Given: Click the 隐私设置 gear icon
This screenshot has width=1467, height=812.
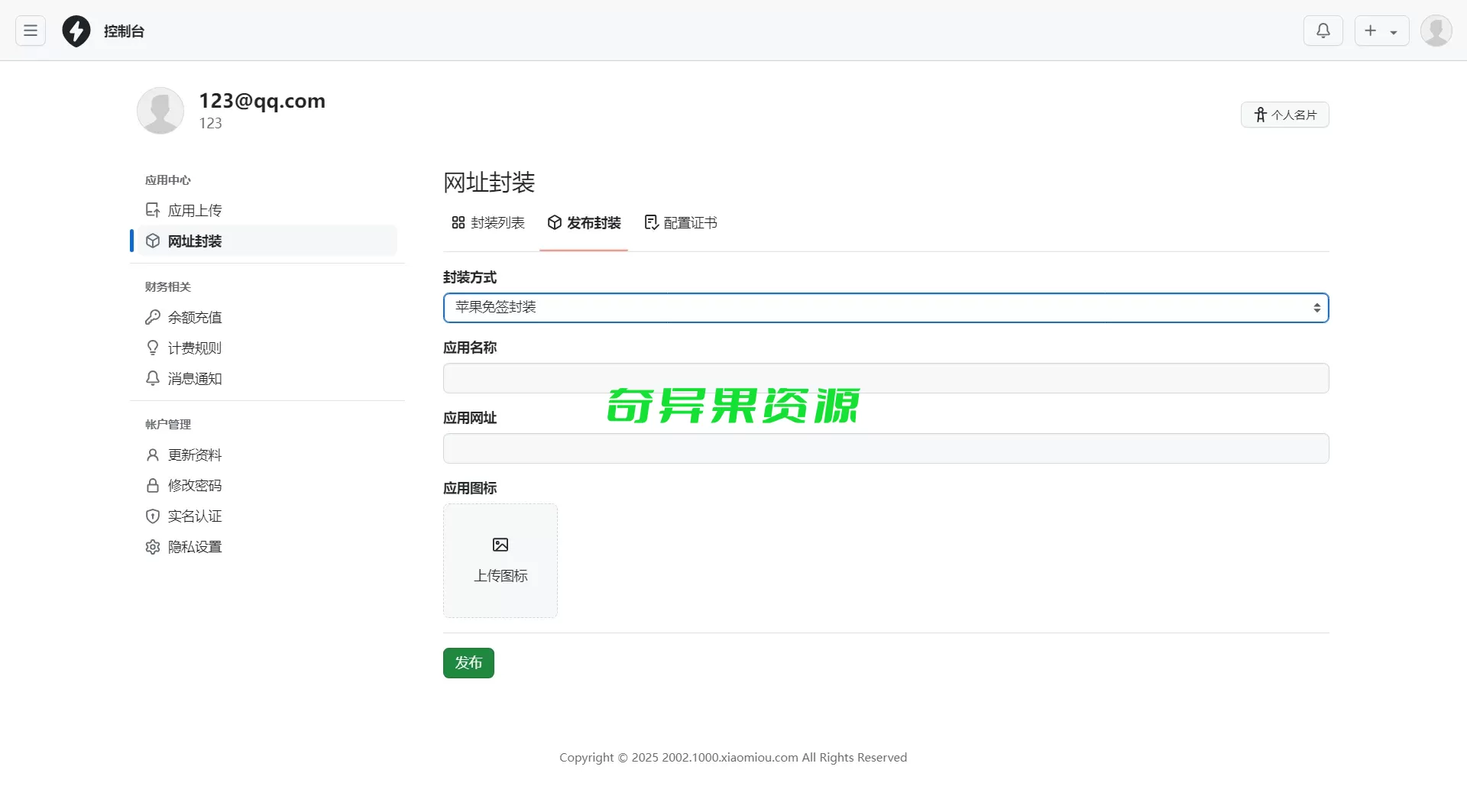Looking at the screenshot, I should (x=153, y=547).
